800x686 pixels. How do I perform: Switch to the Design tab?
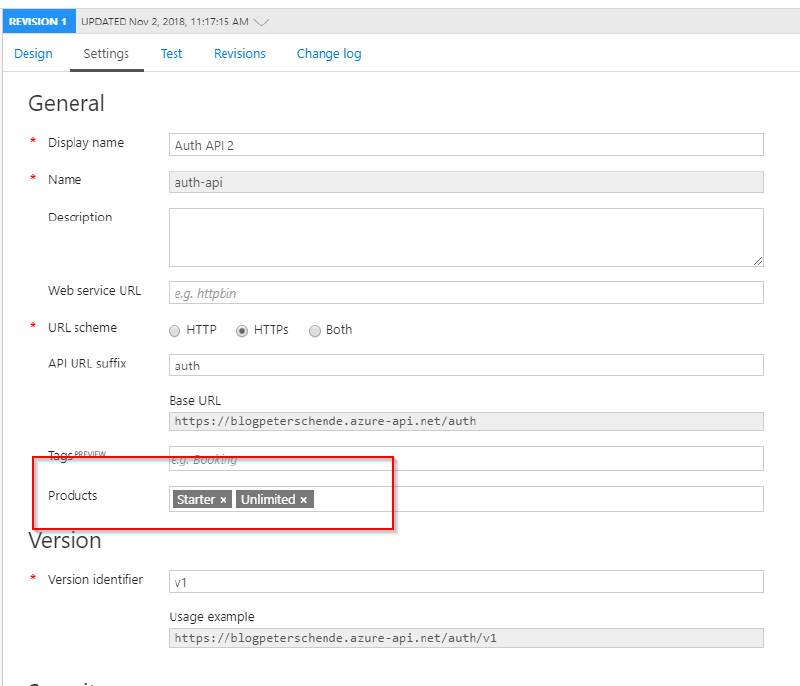tap(33, 54)
